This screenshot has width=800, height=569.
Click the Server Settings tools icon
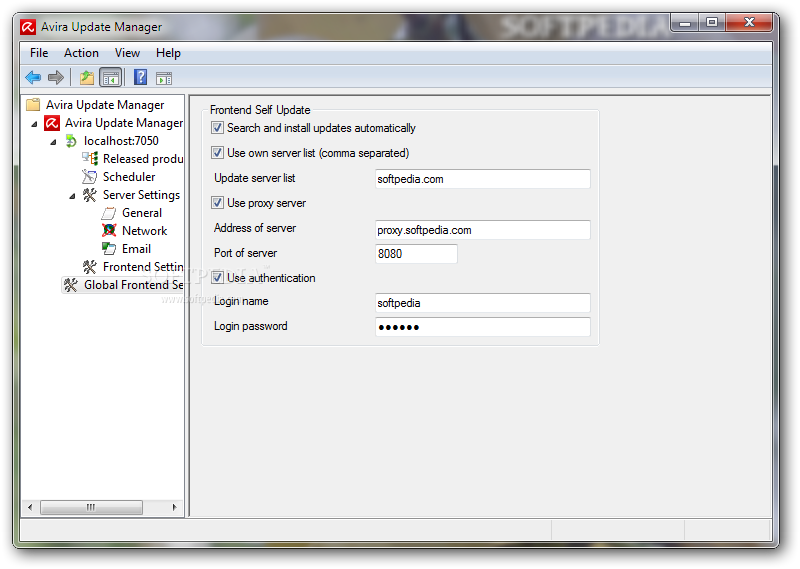point(90,195)
